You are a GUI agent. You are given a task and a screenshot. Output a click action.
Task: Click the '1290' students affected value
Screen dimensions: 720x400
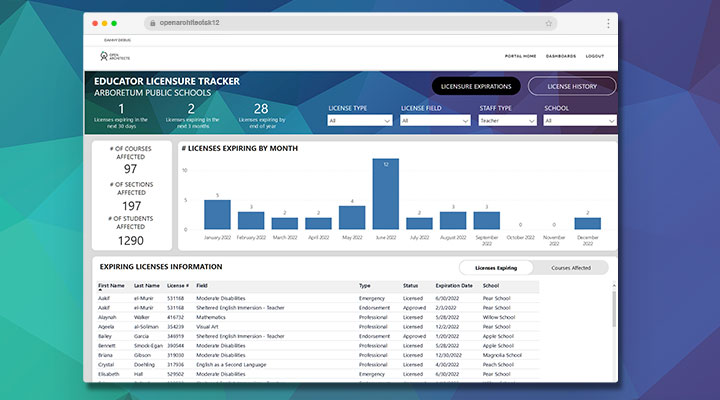(130, 241)
